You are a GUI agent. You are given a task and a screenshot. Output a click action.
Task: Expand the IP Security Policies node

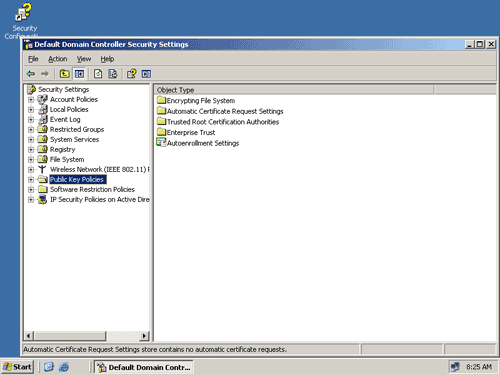[x=31, y=200]
